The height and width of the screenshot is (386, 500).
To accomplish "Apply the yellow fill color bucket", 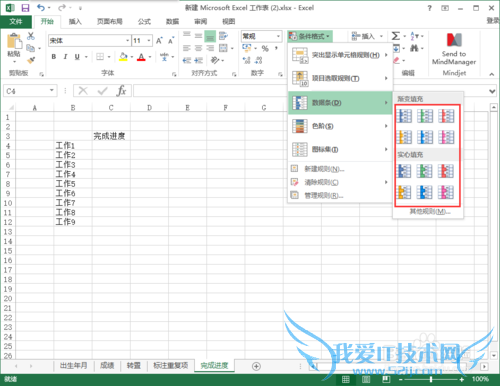I will pos(123,57).
